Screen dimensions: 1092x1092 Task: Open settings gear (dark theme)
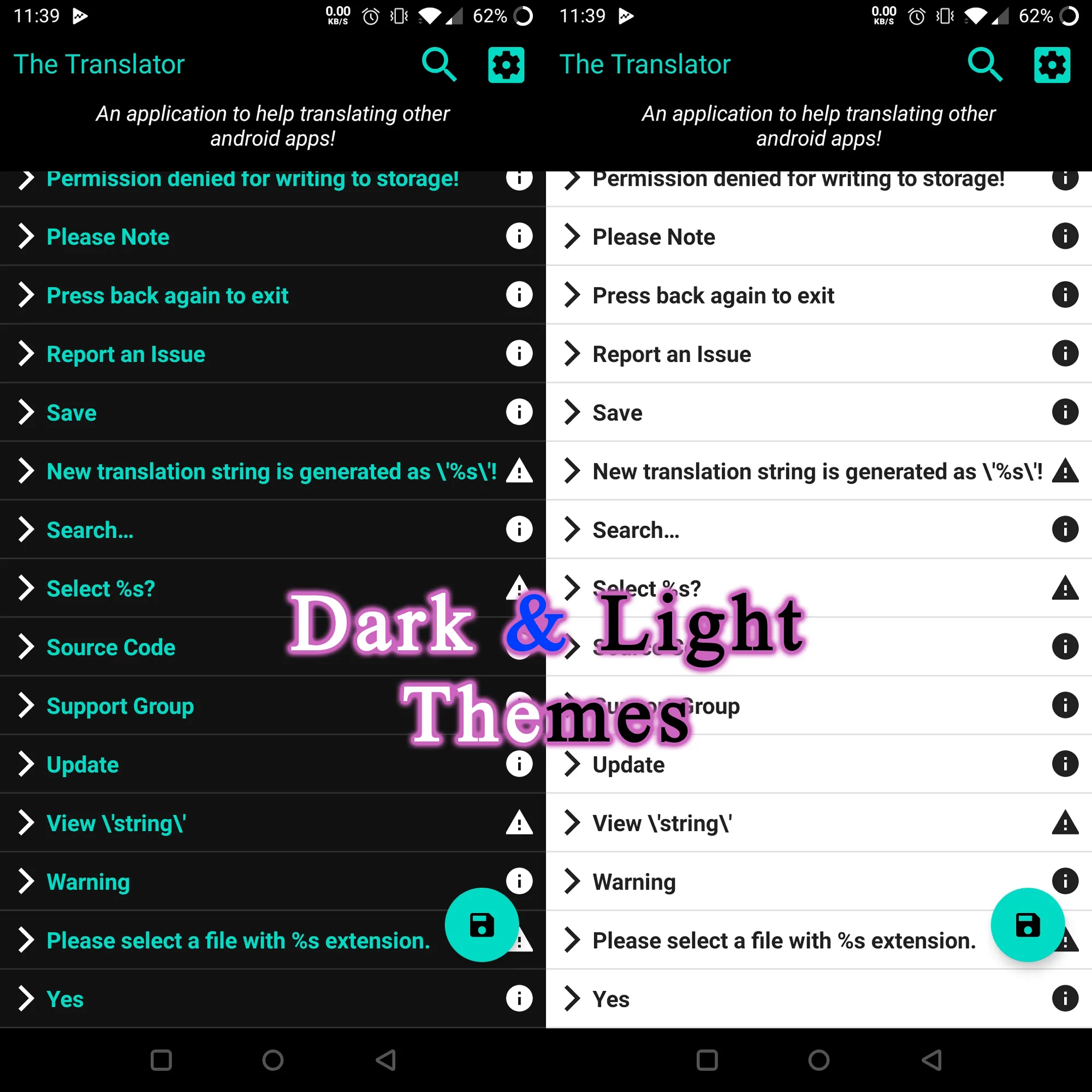pos(505,64)
